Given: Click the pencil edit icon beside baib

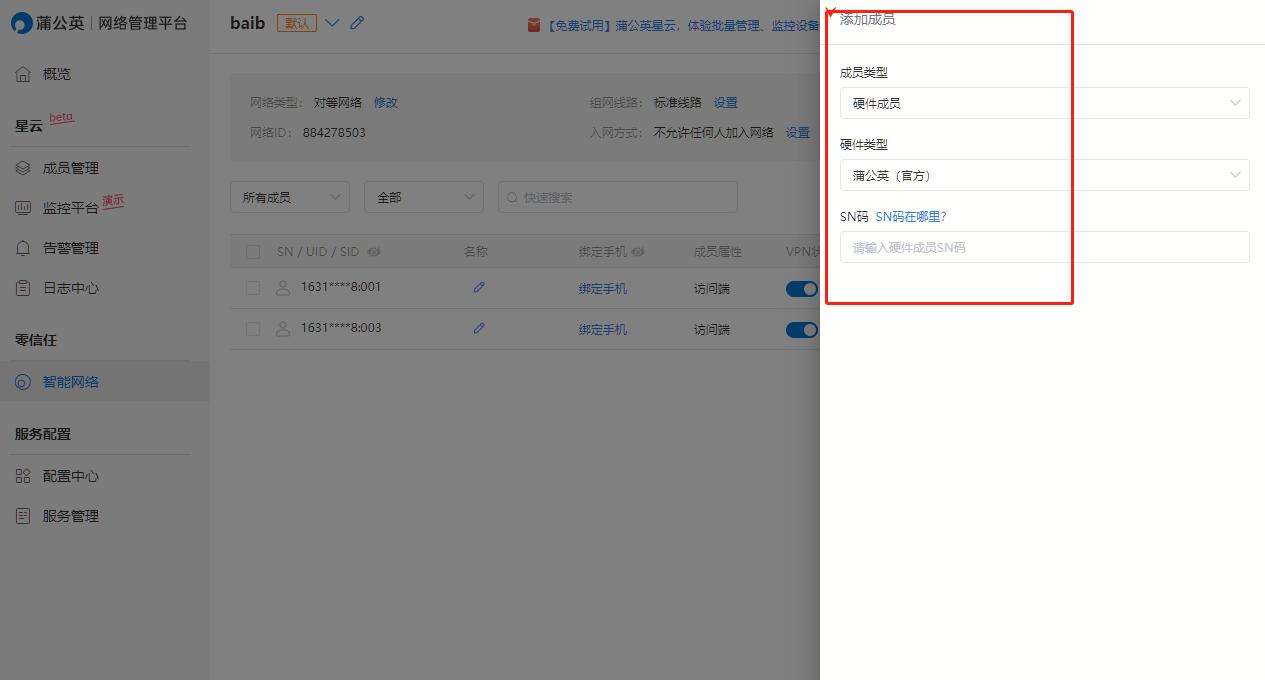Looking at the screenshot, I should pos(357,22).
